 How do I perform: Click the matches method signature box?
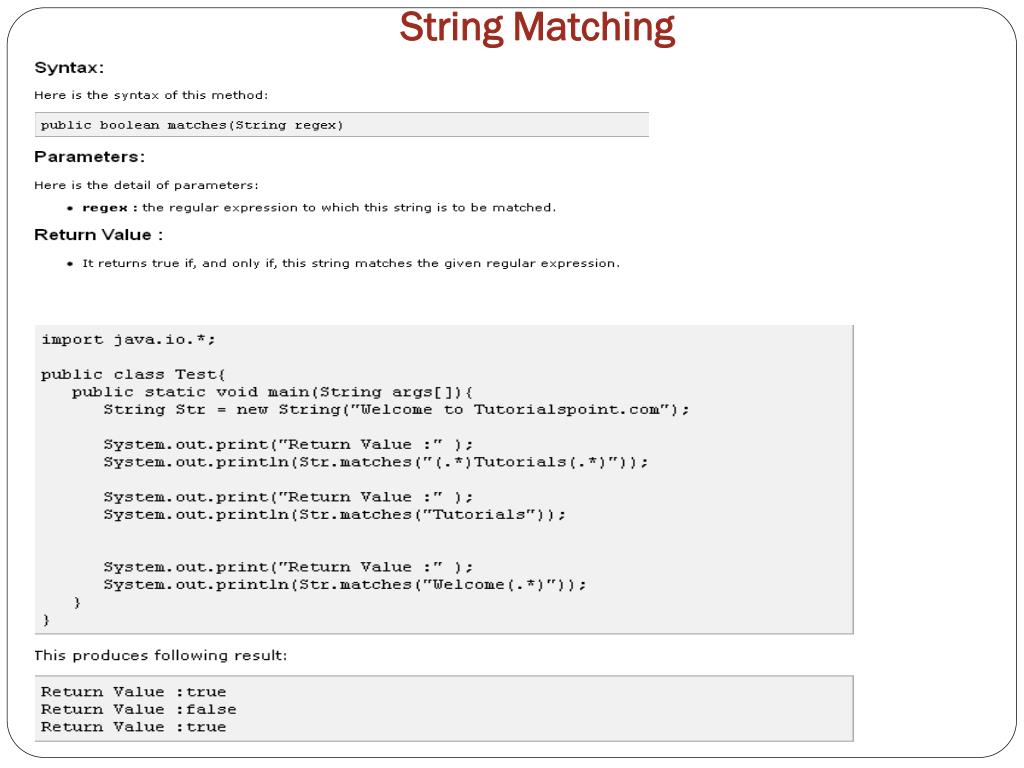click(x=342, y=125)
